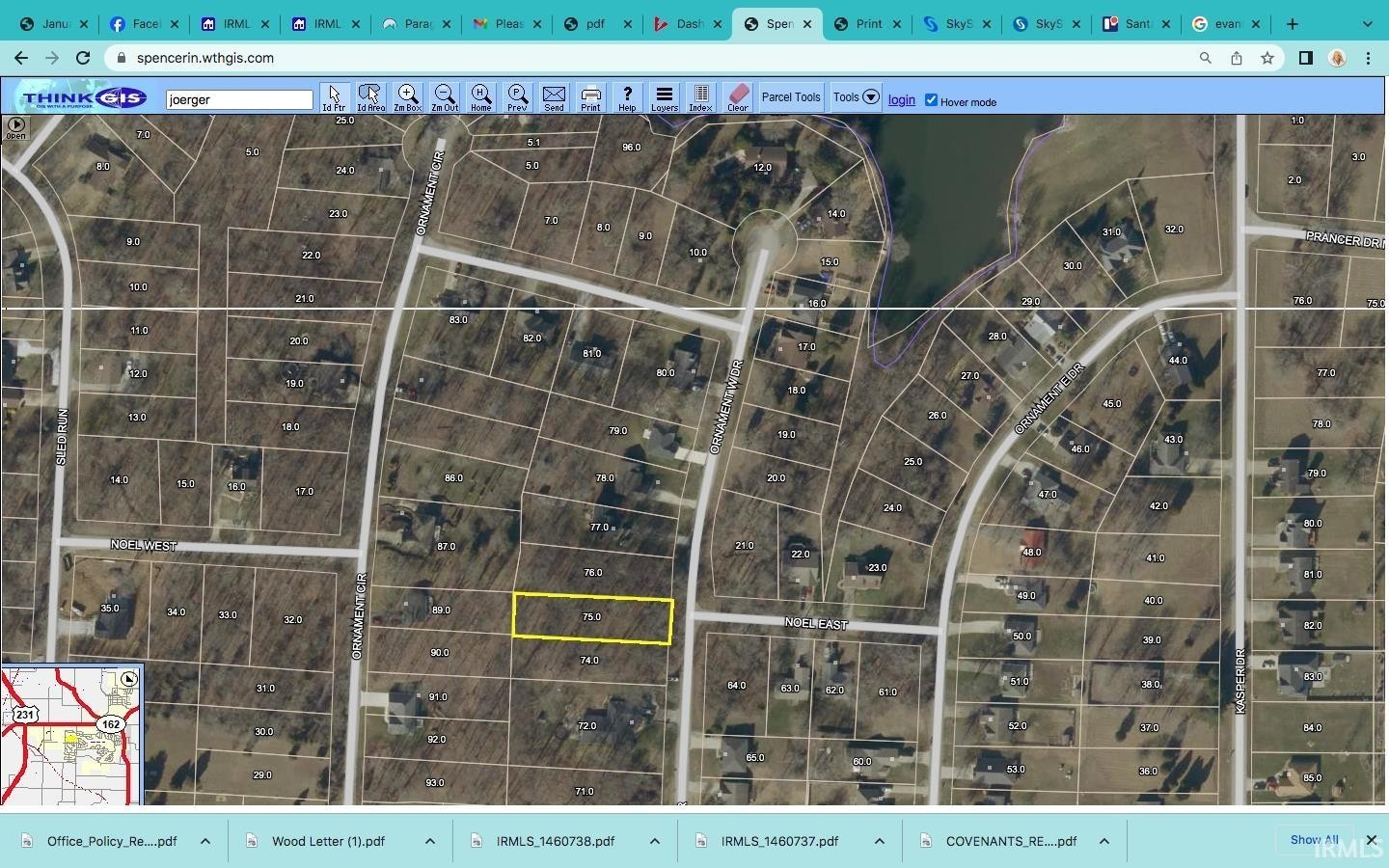The width and height of the screenshot is (1389, 868).
Task: Click the overview minimap thumbnail
Action: pyautogui.click(x=72, y=735)
